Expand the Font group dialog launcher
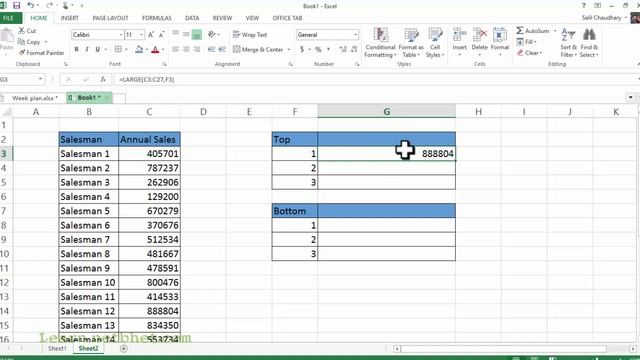This screenshot has width=640, height=360. (x=164, y=64)
